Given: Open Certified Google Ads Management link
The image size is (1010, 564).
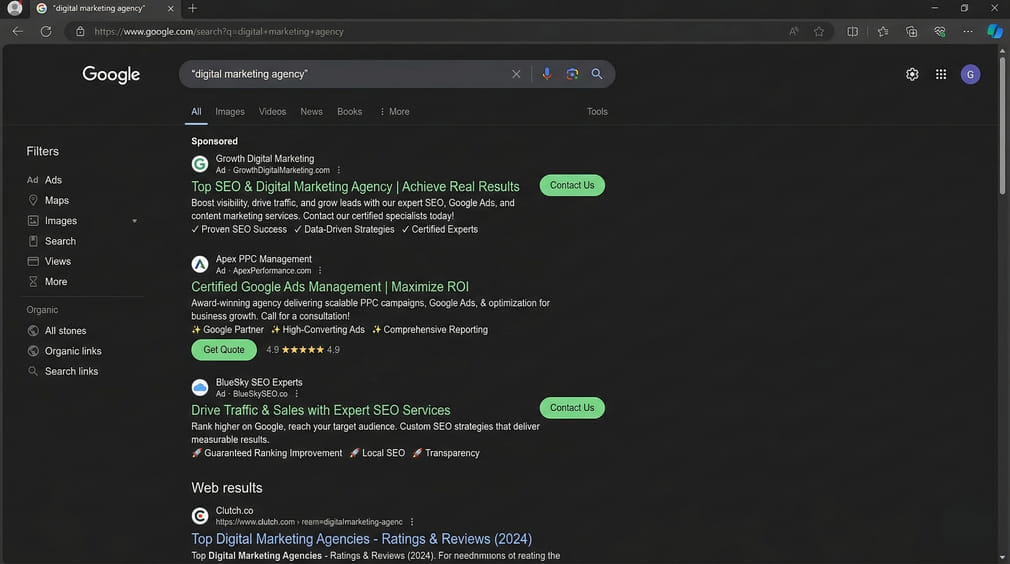Looking at the screenshot, I should (330, 287).
